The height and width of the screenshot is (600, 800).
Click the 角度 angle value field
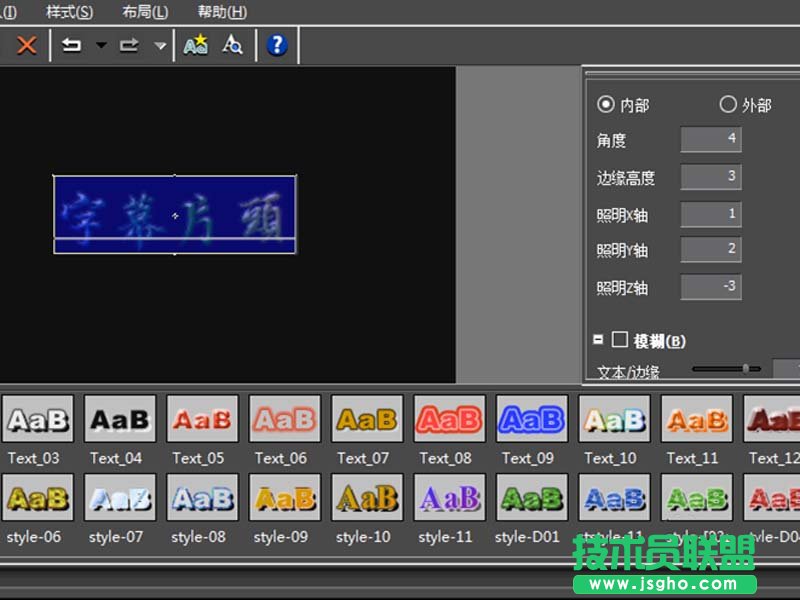tap(710, 140)
